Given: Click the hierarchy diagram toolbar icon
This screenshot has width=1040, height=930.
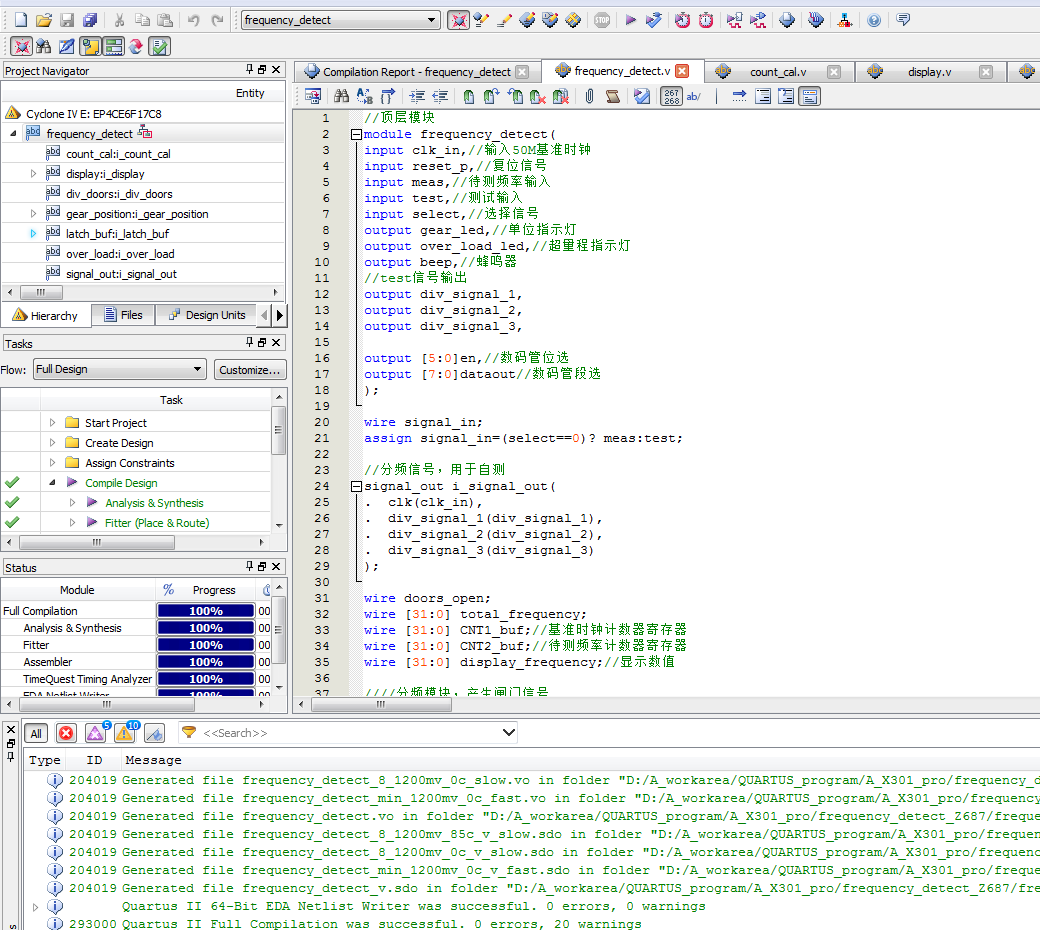Looking at the screenshot, I should (844, 20).
